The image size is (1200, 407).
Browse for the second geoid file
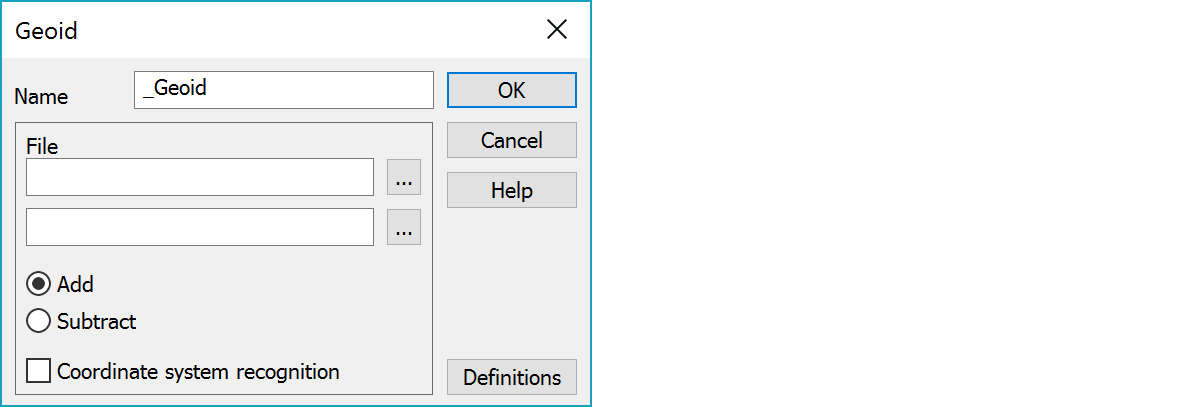(x=403, y=228)
